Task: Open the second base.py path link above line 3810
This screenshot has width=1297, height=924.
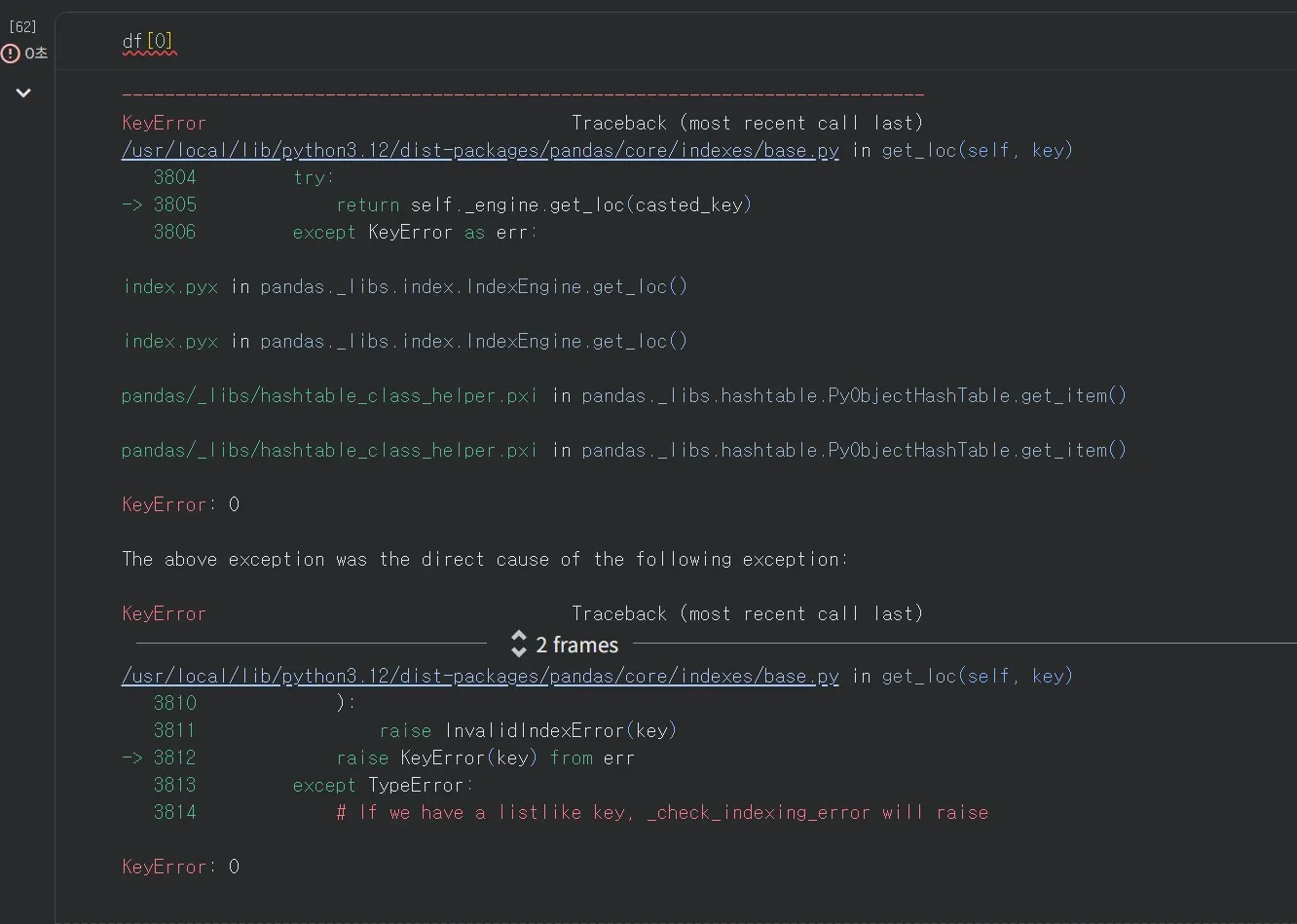Action: 480,676
